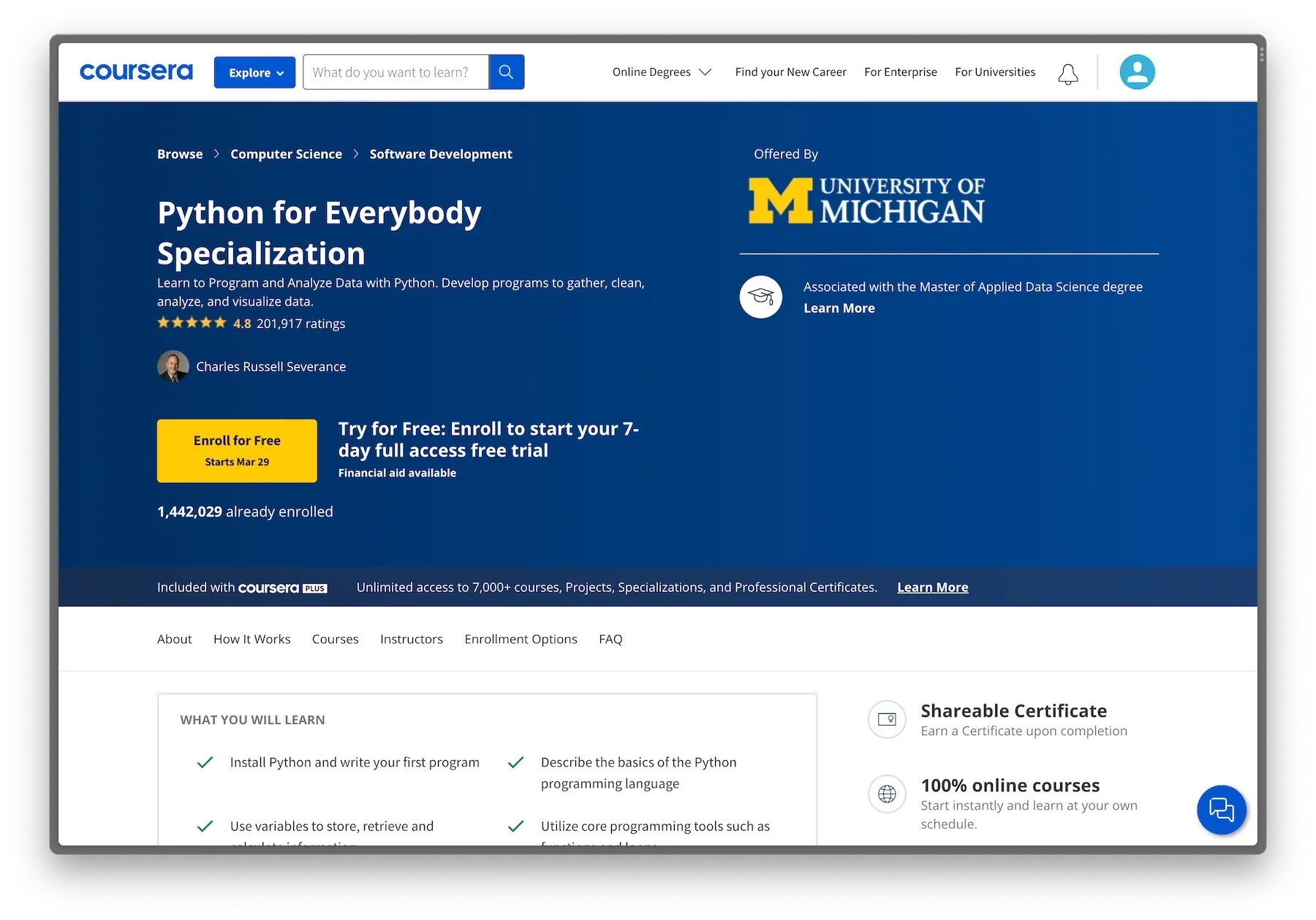Click the 4.8 rating score
Viewport: 1316px width, 920px height.
pyautogui.click(x=242, y=324)
